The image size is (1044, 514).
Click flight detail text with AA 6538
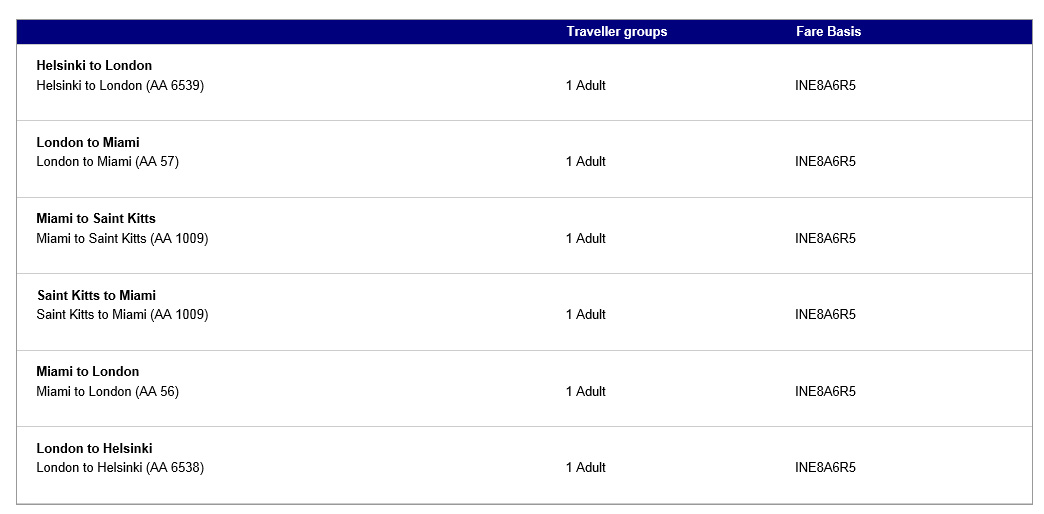point(120,468)
